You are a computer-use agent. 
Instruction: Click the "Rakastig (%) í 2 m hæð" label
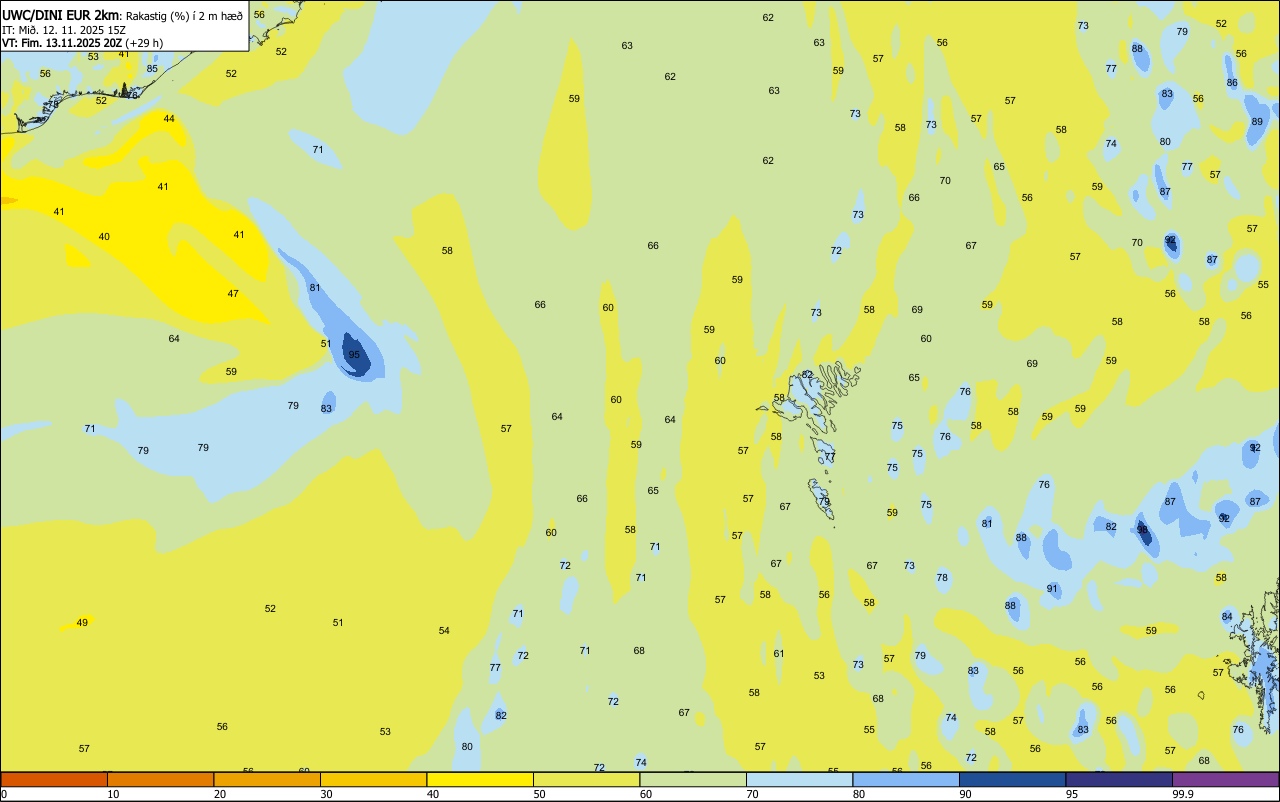[184, 16]
